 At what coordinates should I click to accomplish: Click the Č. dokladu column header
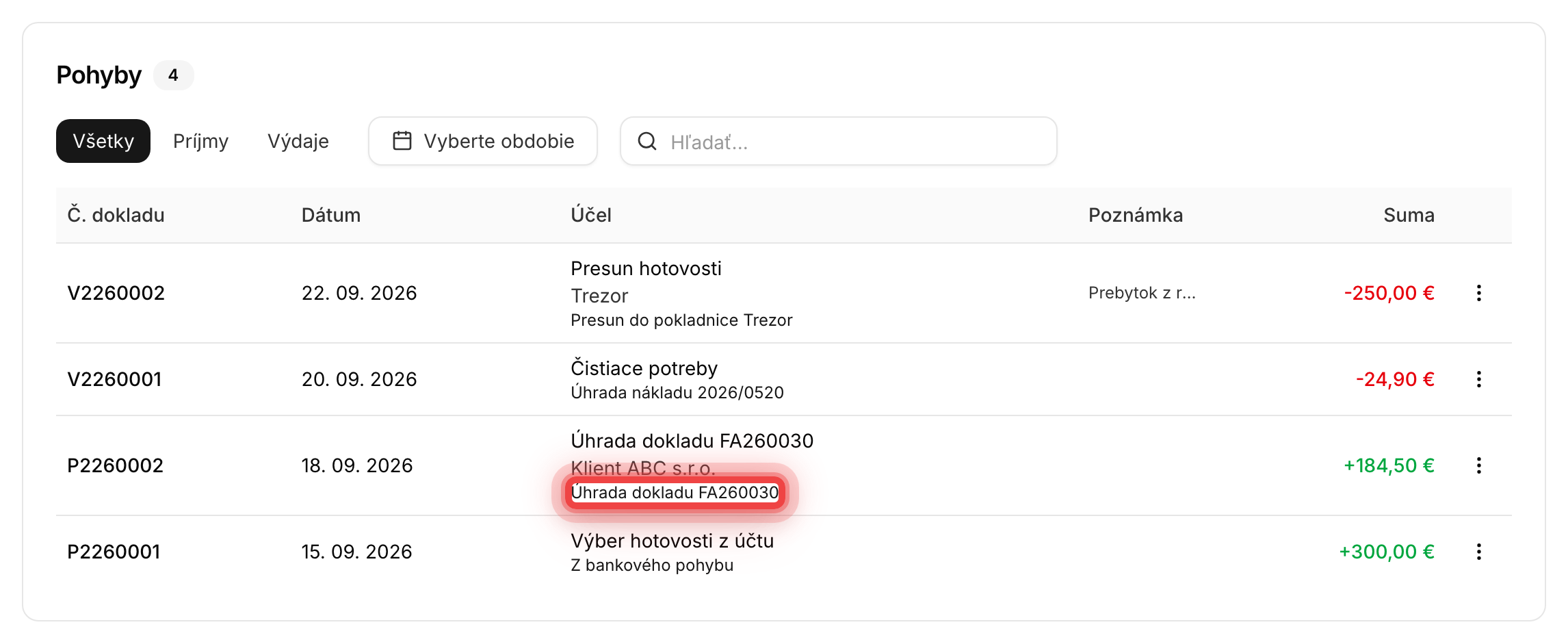116,215
